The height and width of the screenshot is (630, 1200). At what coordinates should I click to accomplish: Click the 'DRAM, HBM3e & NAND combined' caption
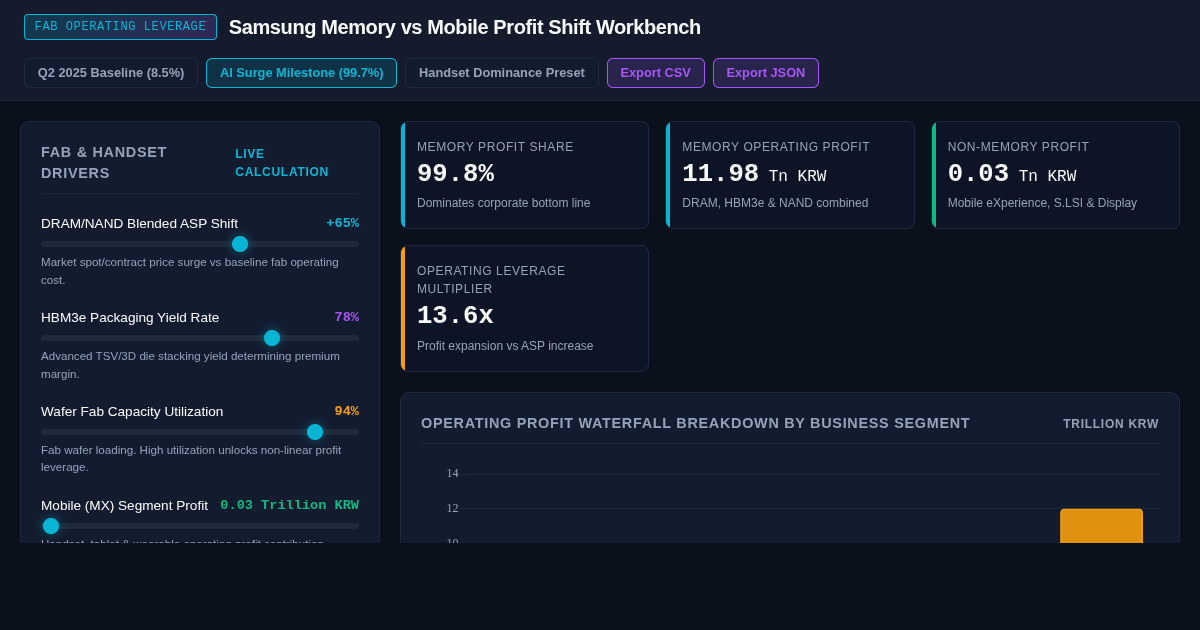coord(775,203)
